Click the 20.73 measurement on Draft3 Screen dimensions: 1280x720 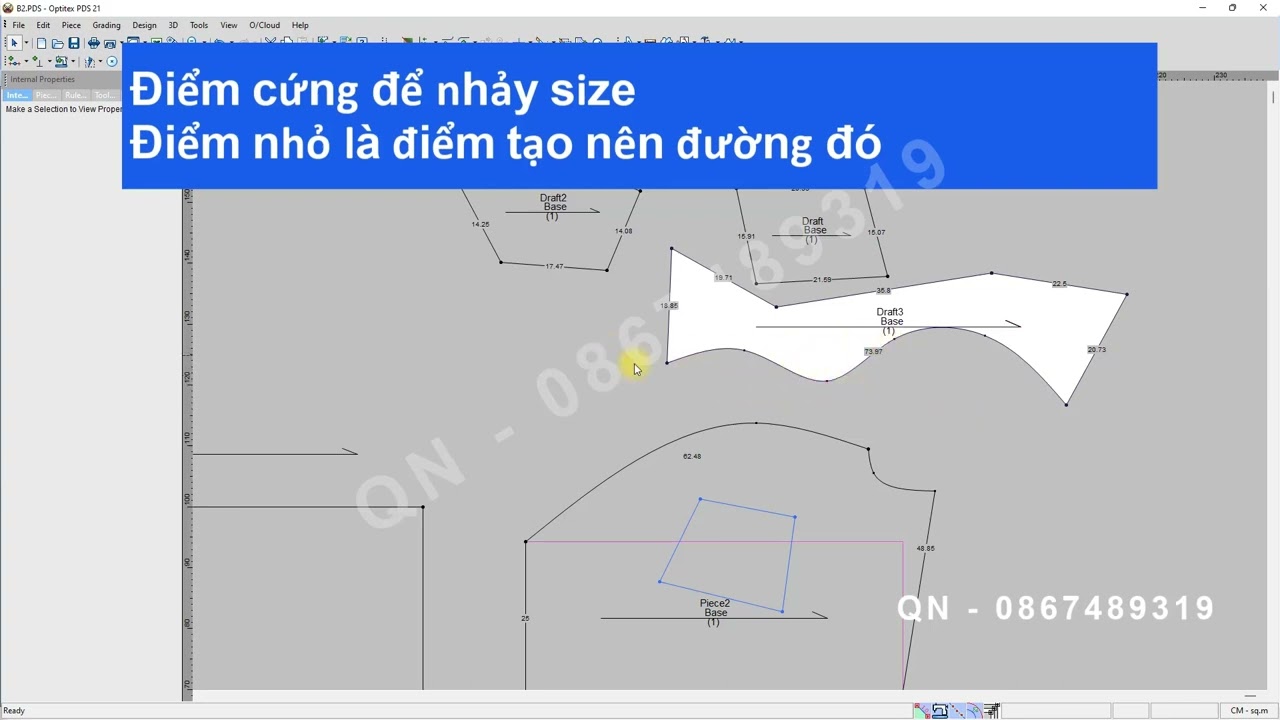[1096, 349]
